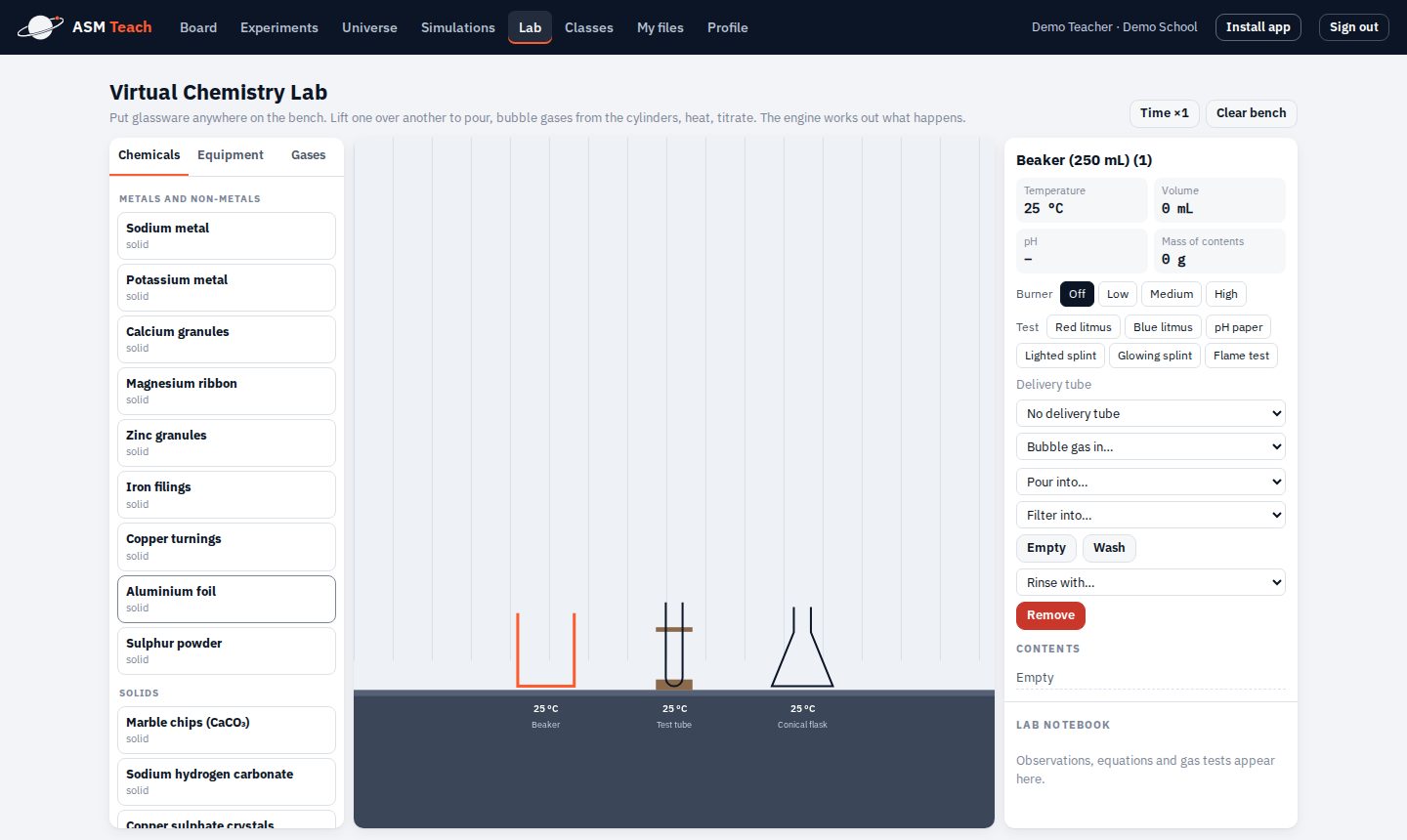The width and height of the screenshot is (1407, 840).
Task: Go to the Board page
Action: click(x=198, y=27)
